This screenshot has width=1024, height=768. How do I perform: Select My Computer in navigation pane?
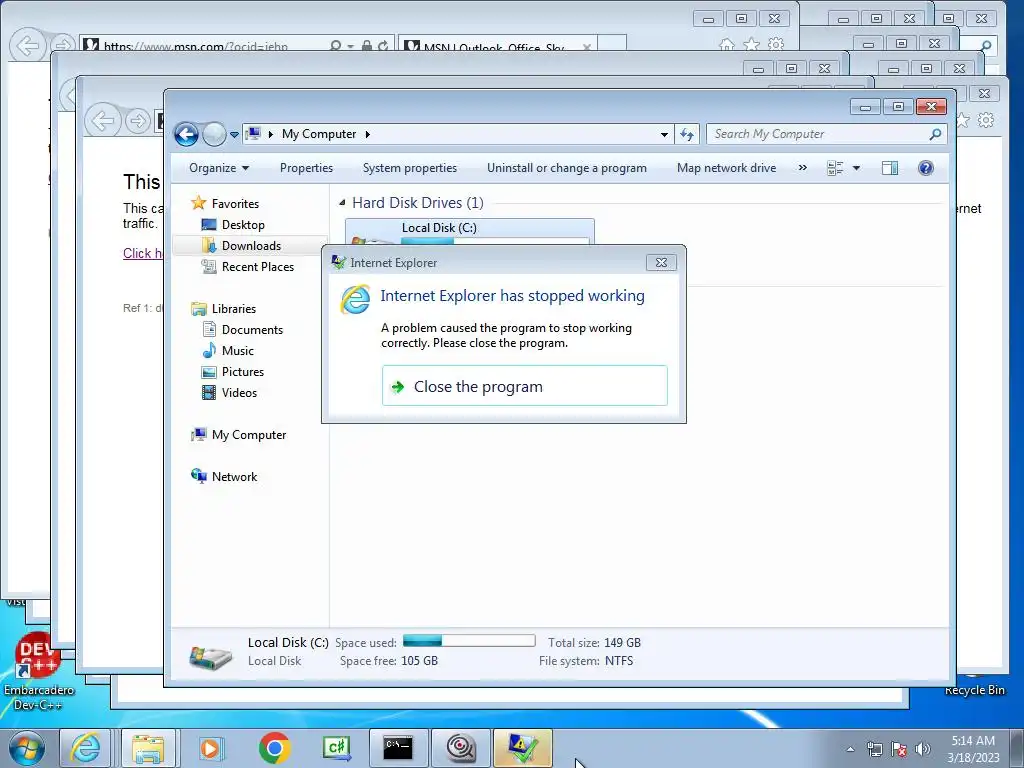tap(248, 435)
